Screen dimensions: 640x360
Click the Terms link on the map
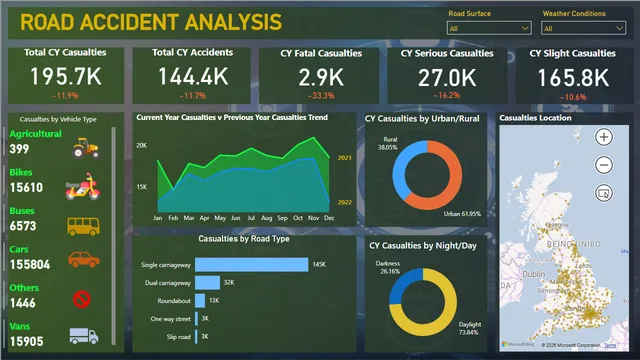point(610,345)
